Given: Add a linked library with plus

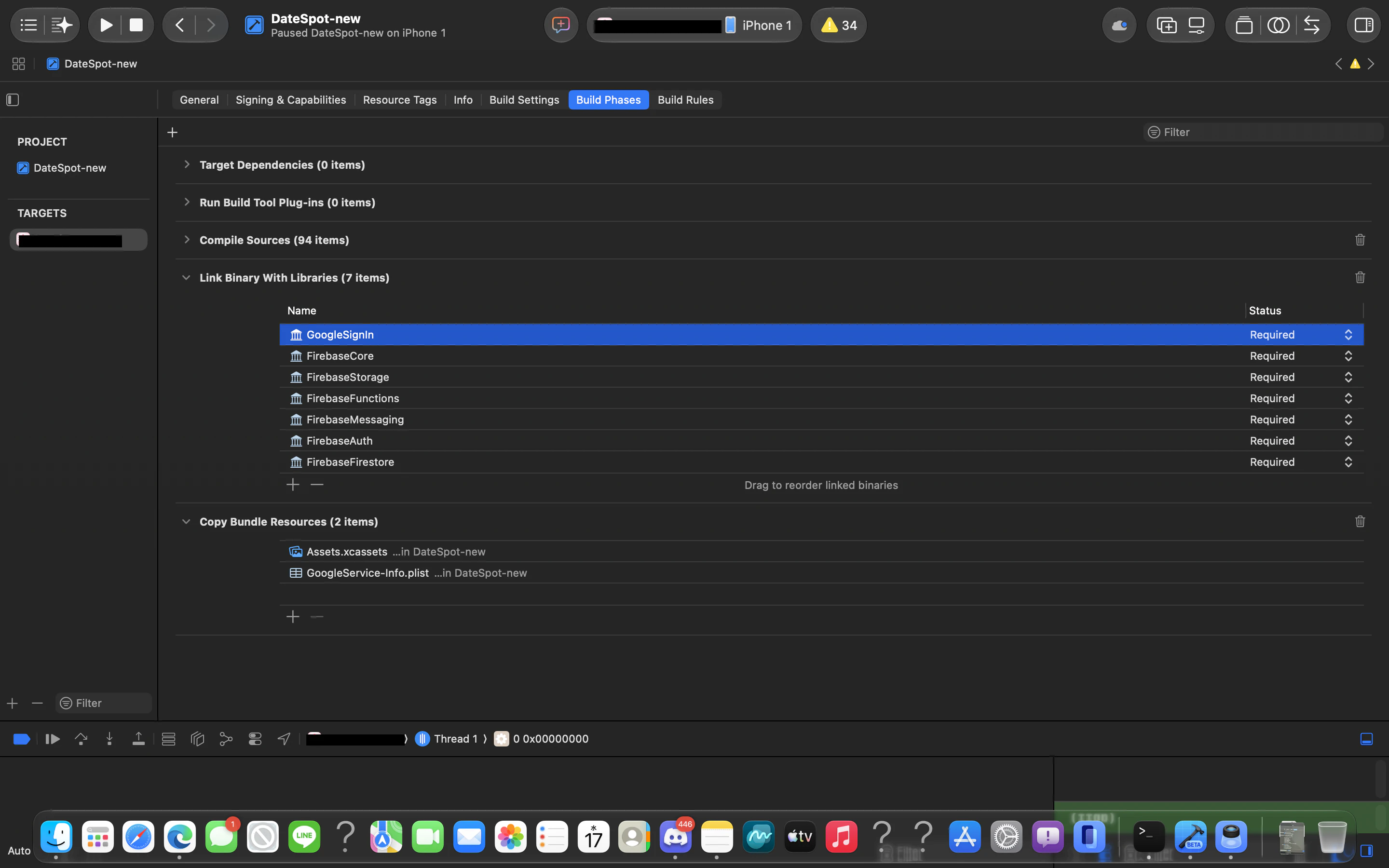Looking at the screenshot, I should 293,485.
